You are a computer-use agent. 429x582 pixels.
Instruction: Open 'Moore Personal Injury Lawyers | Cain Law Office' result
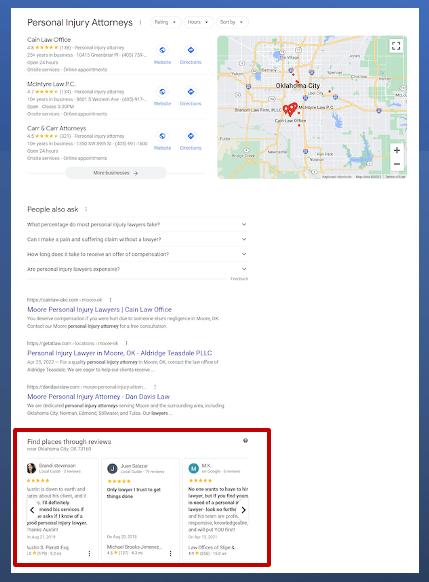pos(99,310)
